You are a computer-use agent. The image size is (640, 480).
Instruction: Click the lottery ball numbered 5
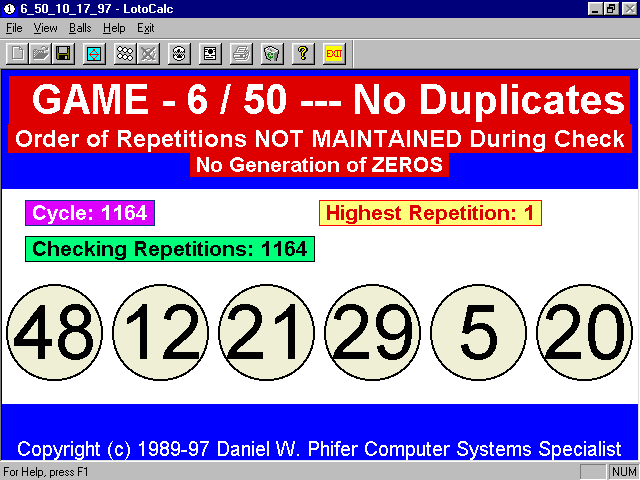point(479,332)
